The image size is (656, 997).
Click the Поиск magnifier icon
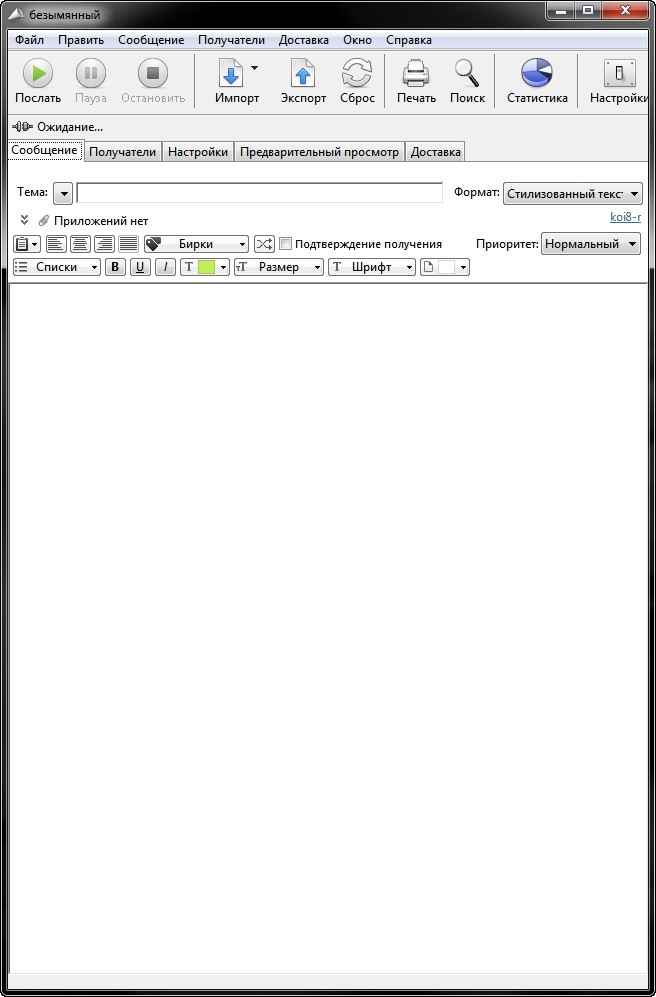[467, 74]
